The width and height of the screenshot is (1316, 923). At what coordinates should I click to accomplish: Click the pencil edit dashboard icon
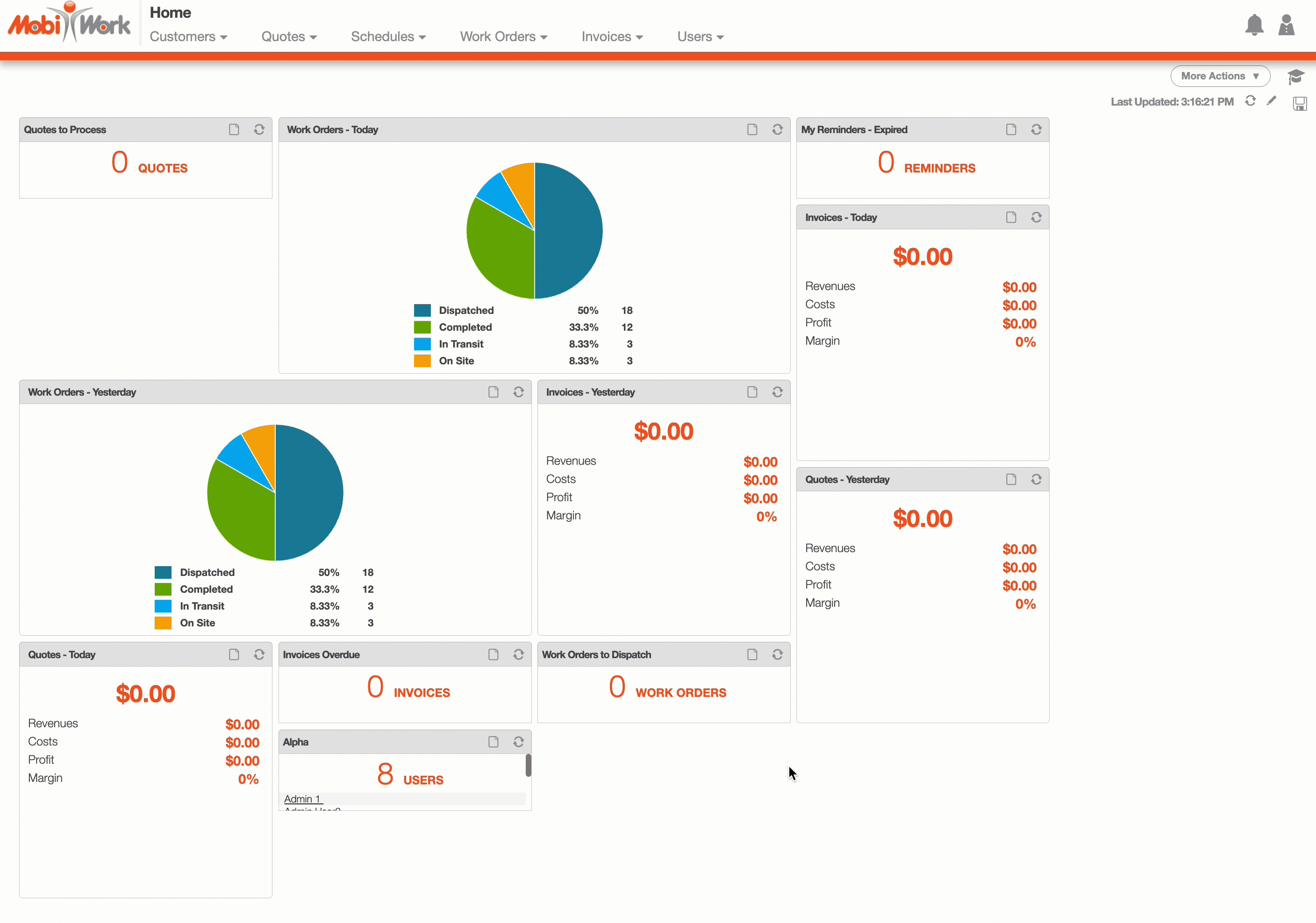click(1271, 101)
